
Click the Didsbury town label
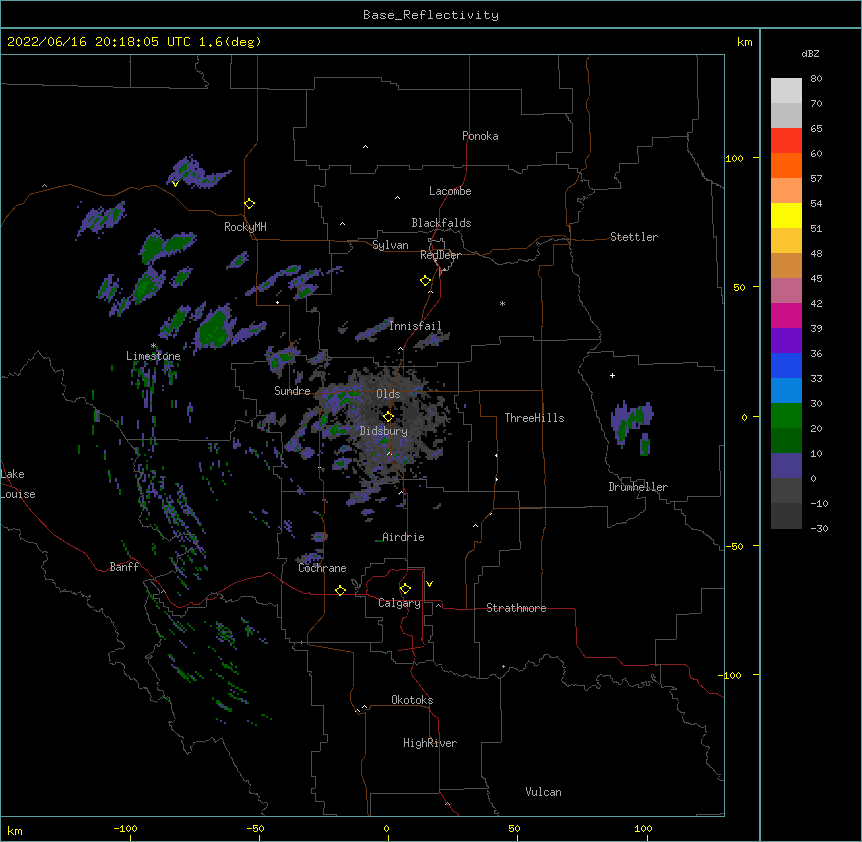(384, 431)
